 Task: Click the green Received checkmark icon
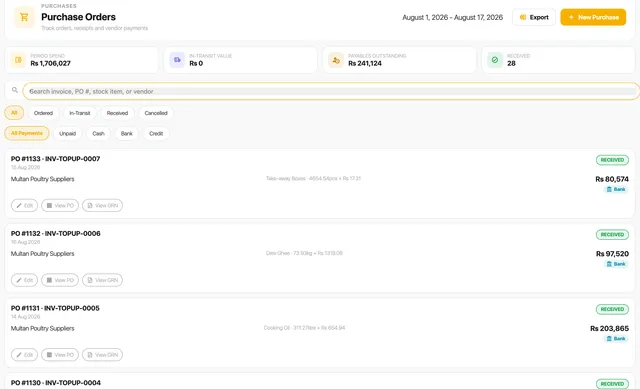[x=495, y=60]
